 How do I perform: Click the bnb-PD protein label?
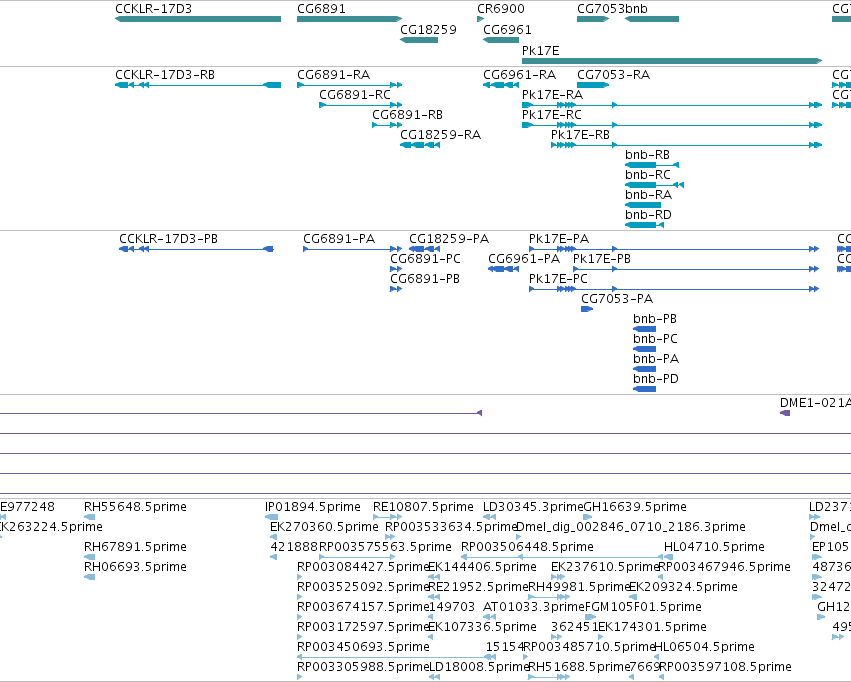[x=656, y=380]
